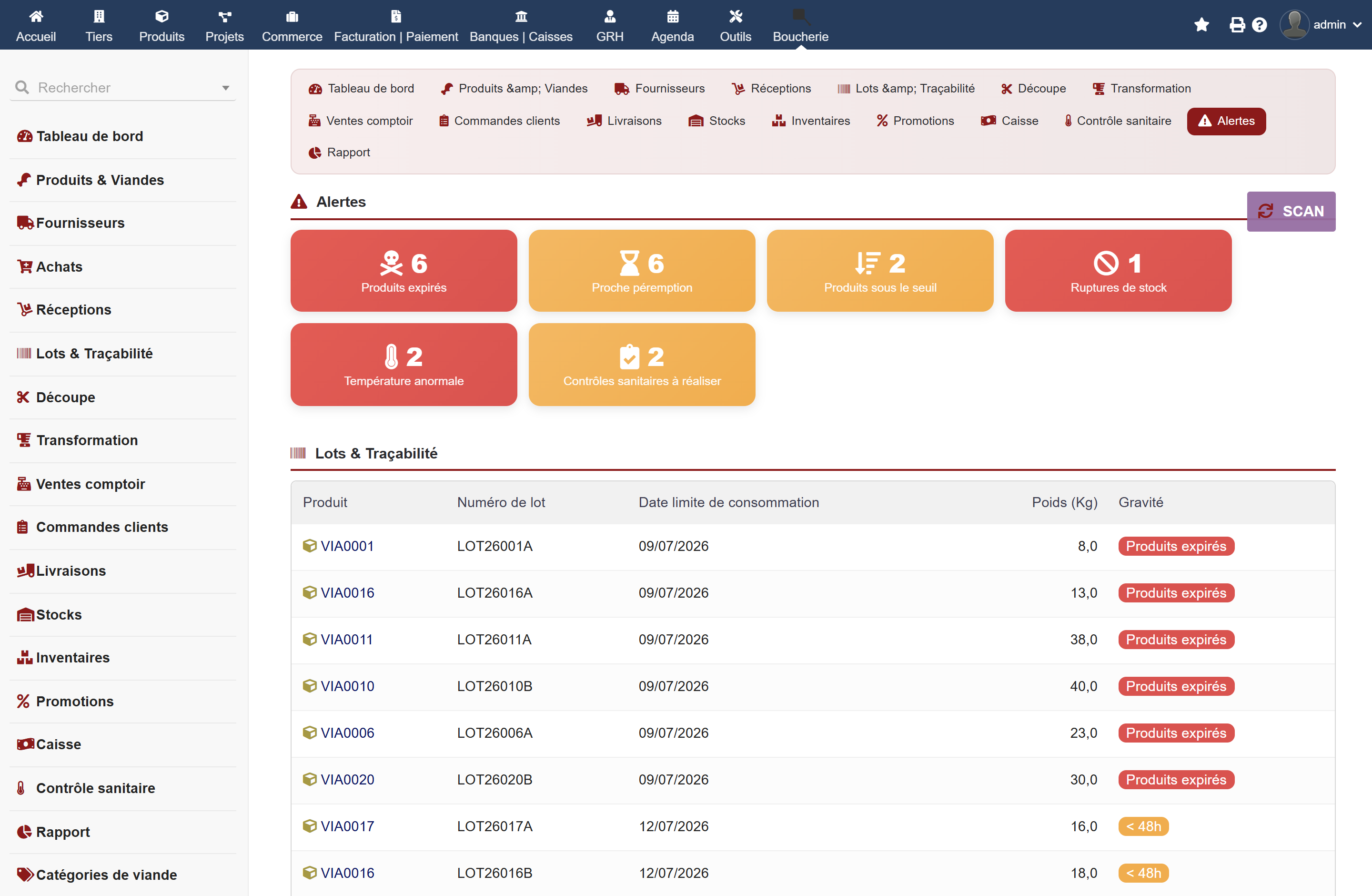Click the Produits expirés red card
The image size is (1372, 896).
coord(404,271)
